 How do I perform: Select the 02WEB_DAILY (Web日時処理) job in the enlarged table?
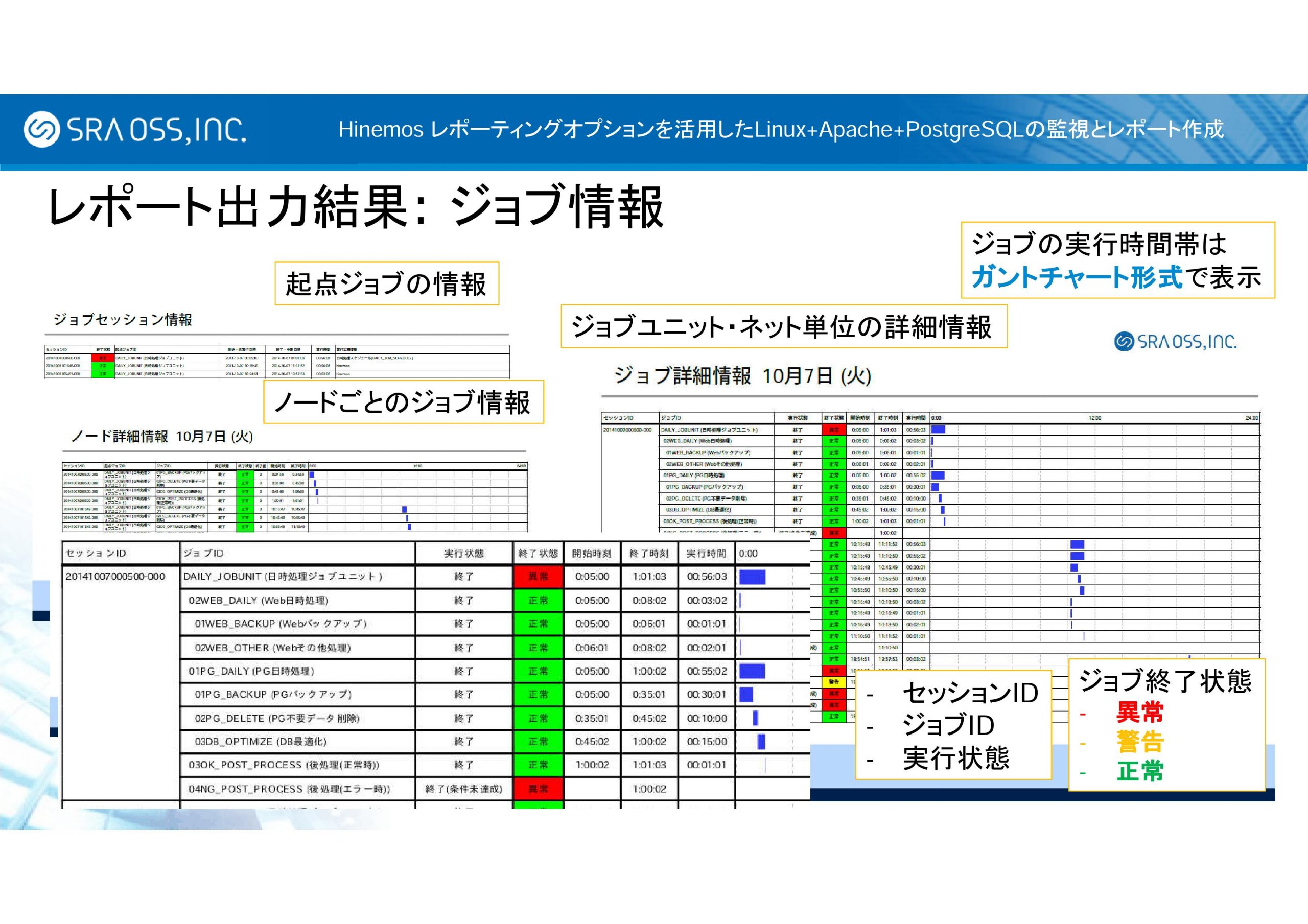point(259,601)
